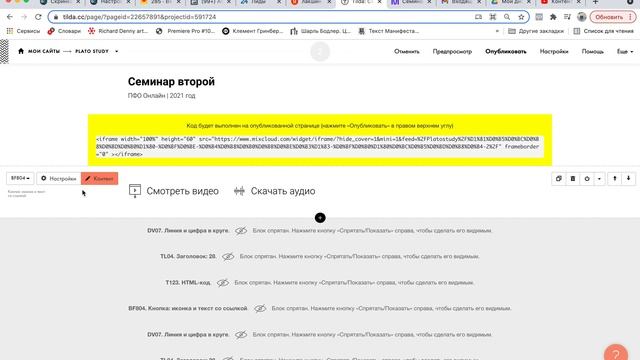Image resolution: width=640 pixels, height=360 pixels.
Task: Open the Список для чтения reading list
Action: (x=604, y=31)
